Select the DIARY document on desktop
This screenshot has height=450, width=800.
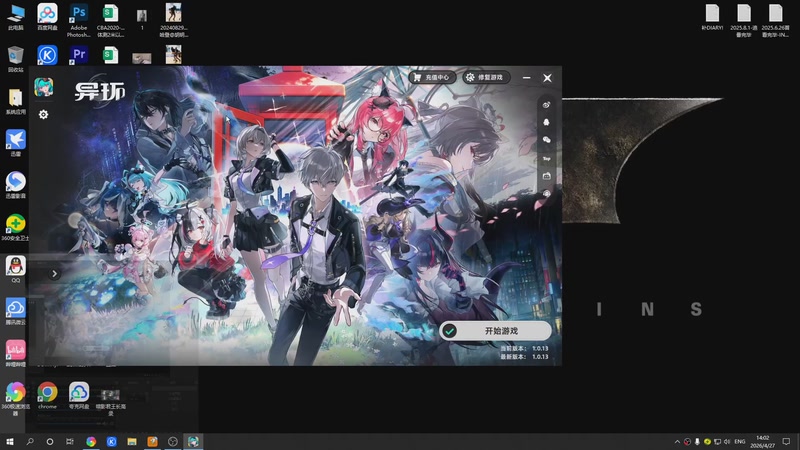(x=712, y=17)
